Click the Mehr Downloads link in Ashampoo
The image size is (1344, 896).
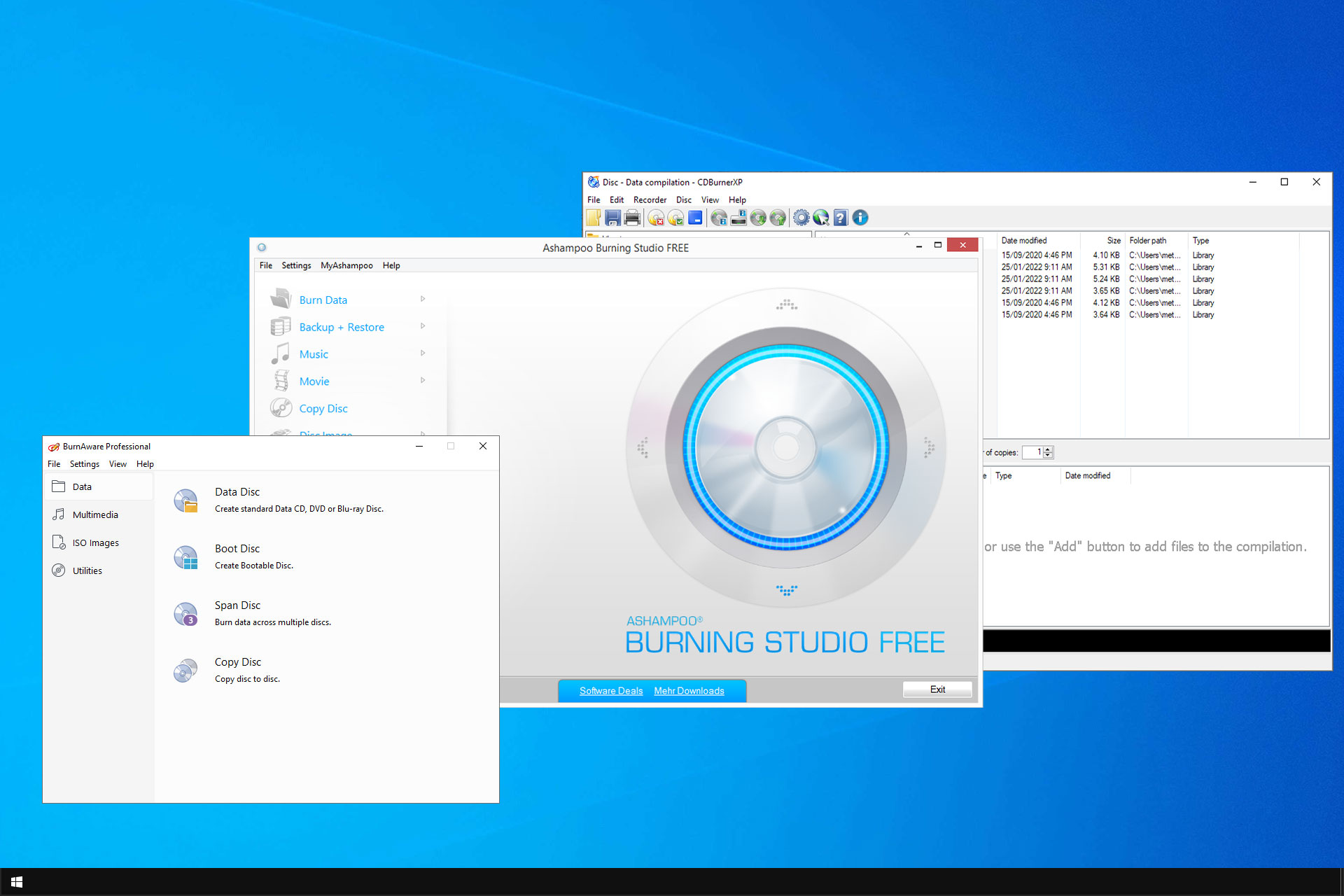tap(690, 690)
